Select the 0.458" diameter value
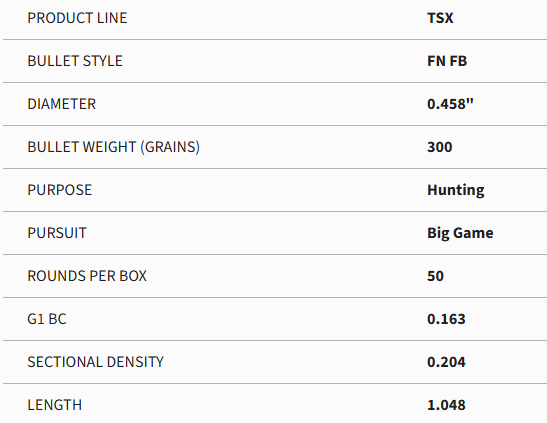Image resolution: width=547 pixels, height=423 pixels. (x=450, y=104)
